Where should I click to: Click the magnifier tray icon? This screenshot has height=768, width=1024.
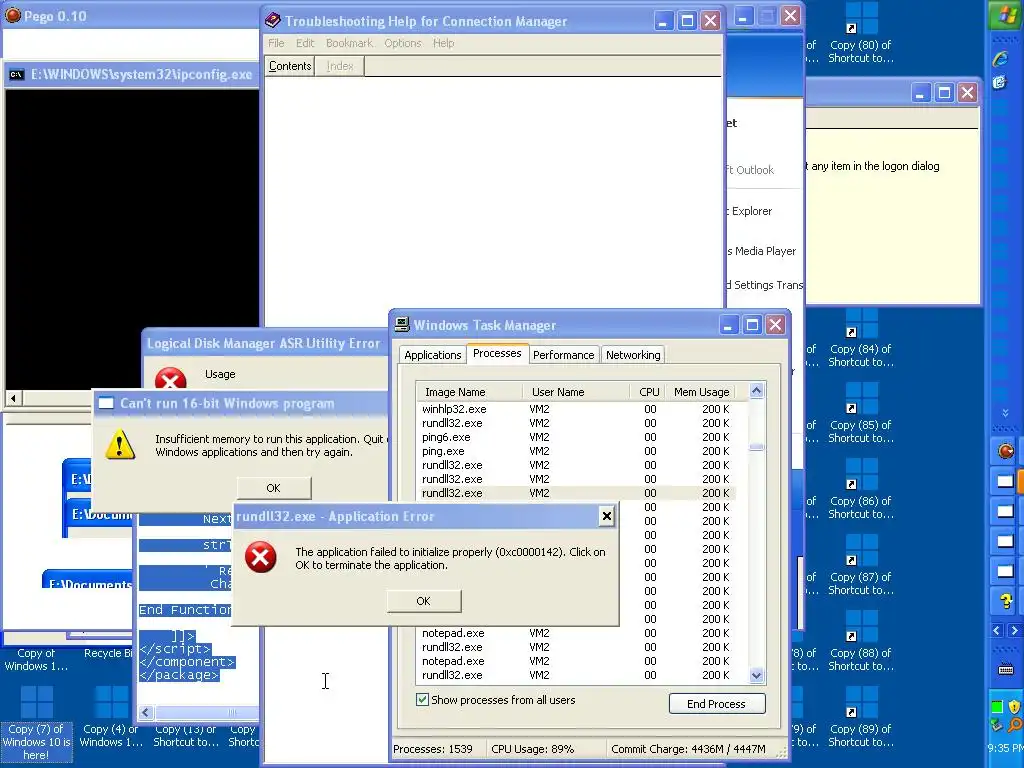(1014, 724)
